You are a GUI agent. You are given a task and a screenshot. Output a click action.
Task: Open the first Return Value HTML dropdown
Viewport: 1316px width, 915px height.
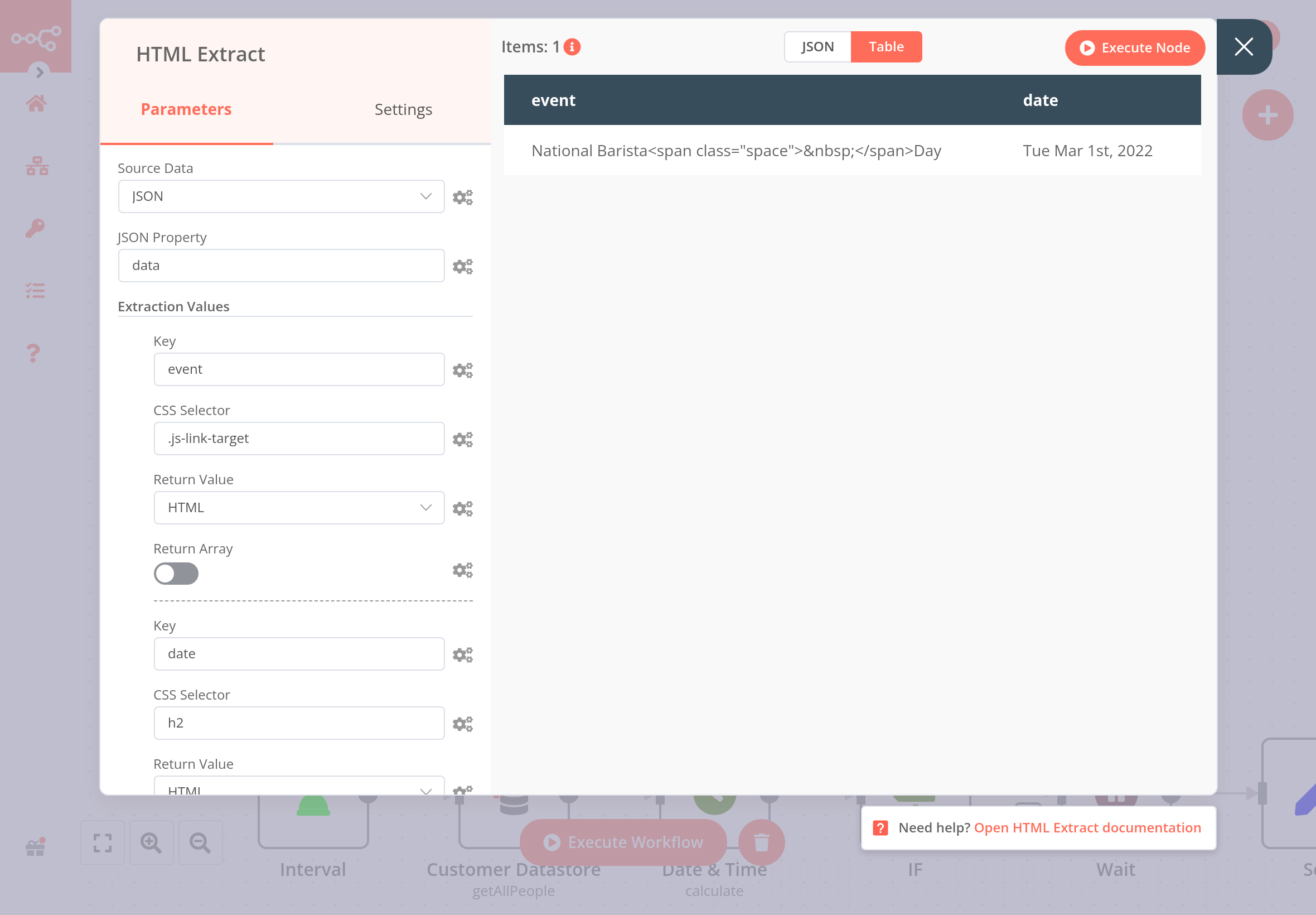click(298, 508)
